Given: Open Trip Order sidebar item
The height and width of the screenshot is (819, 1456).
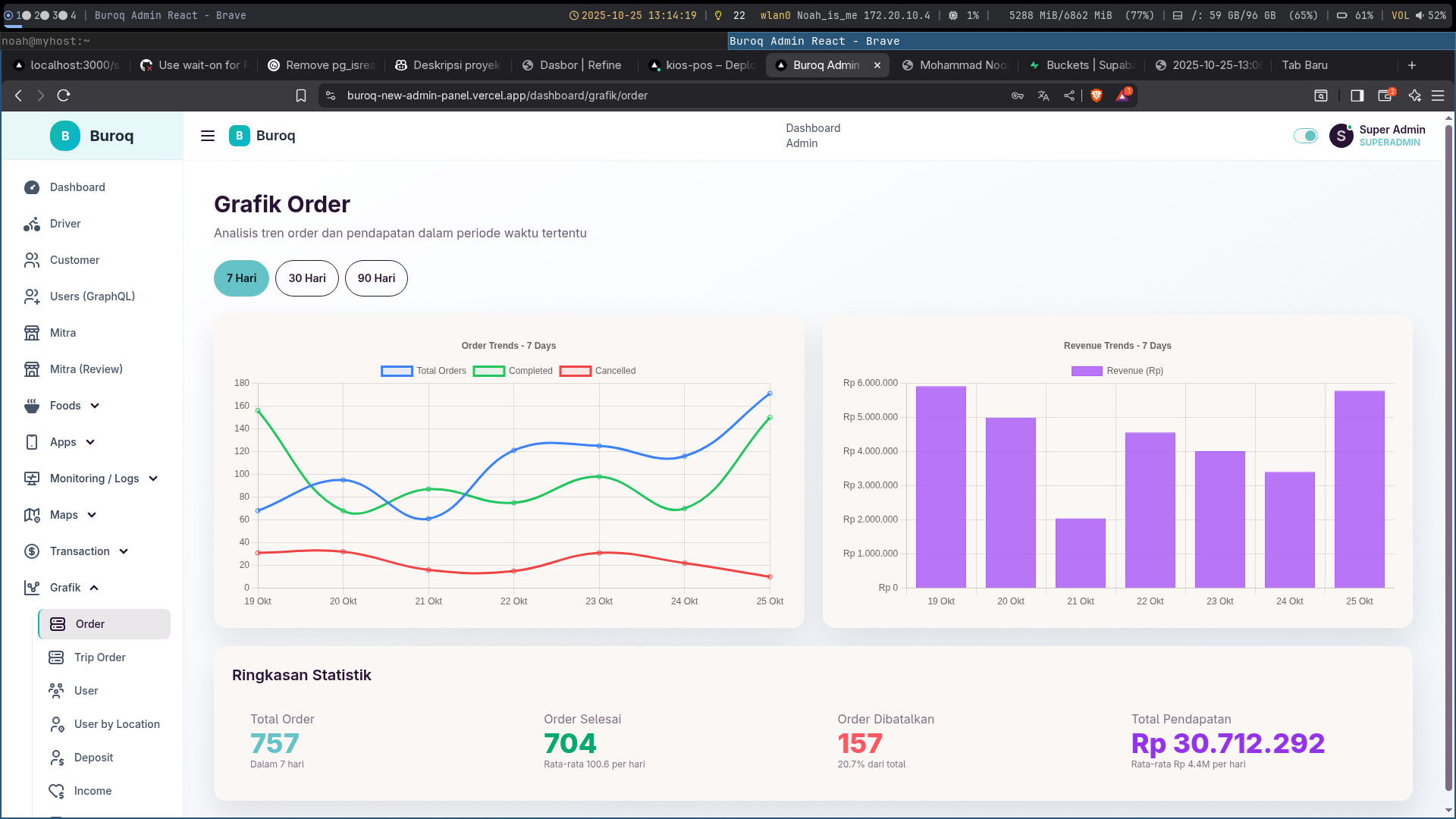Looking at the screenshot, I should coord(99,657).
